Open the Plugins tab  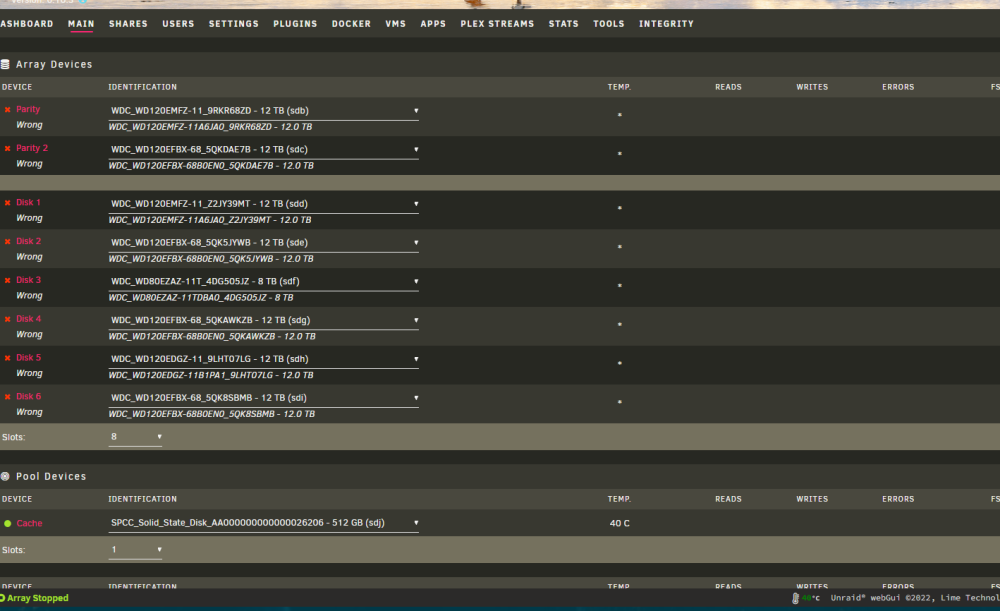coord(295,24)
